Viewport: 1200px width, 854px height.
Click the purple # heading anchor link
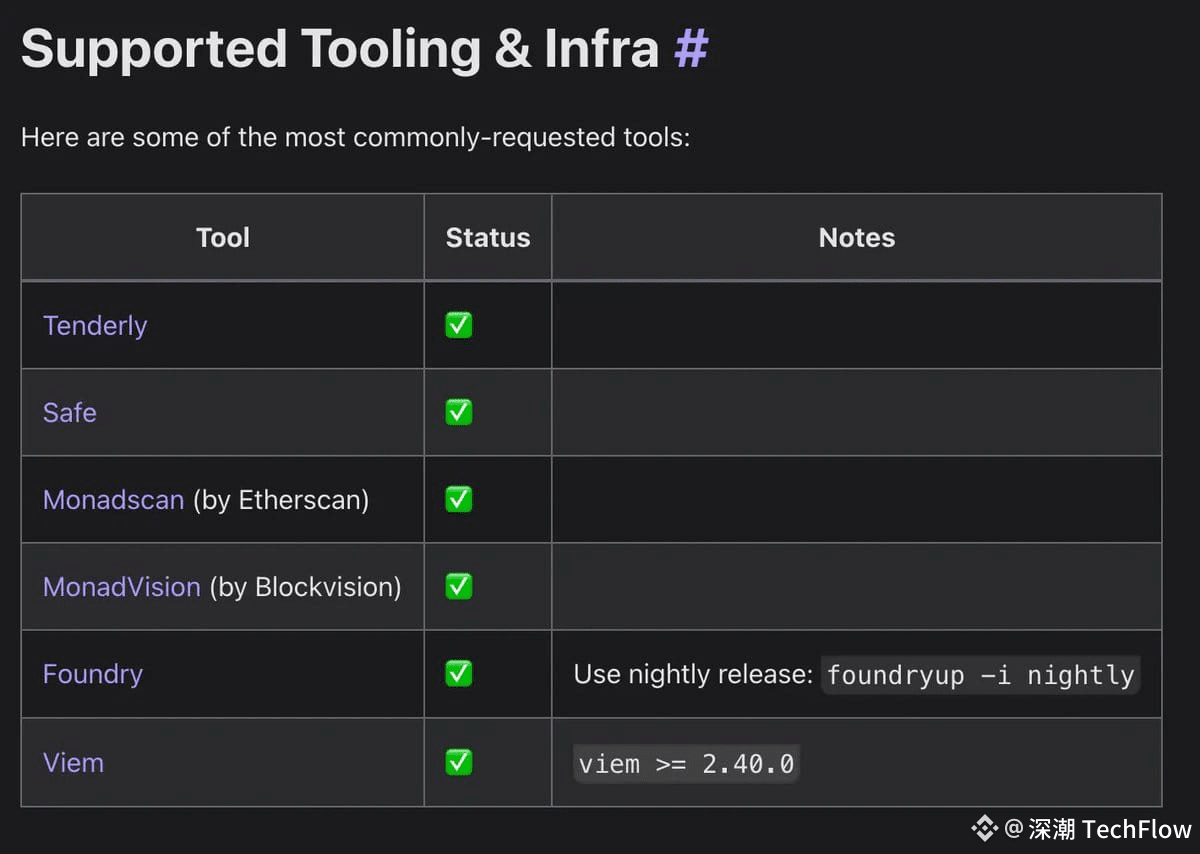coord(691,48)
